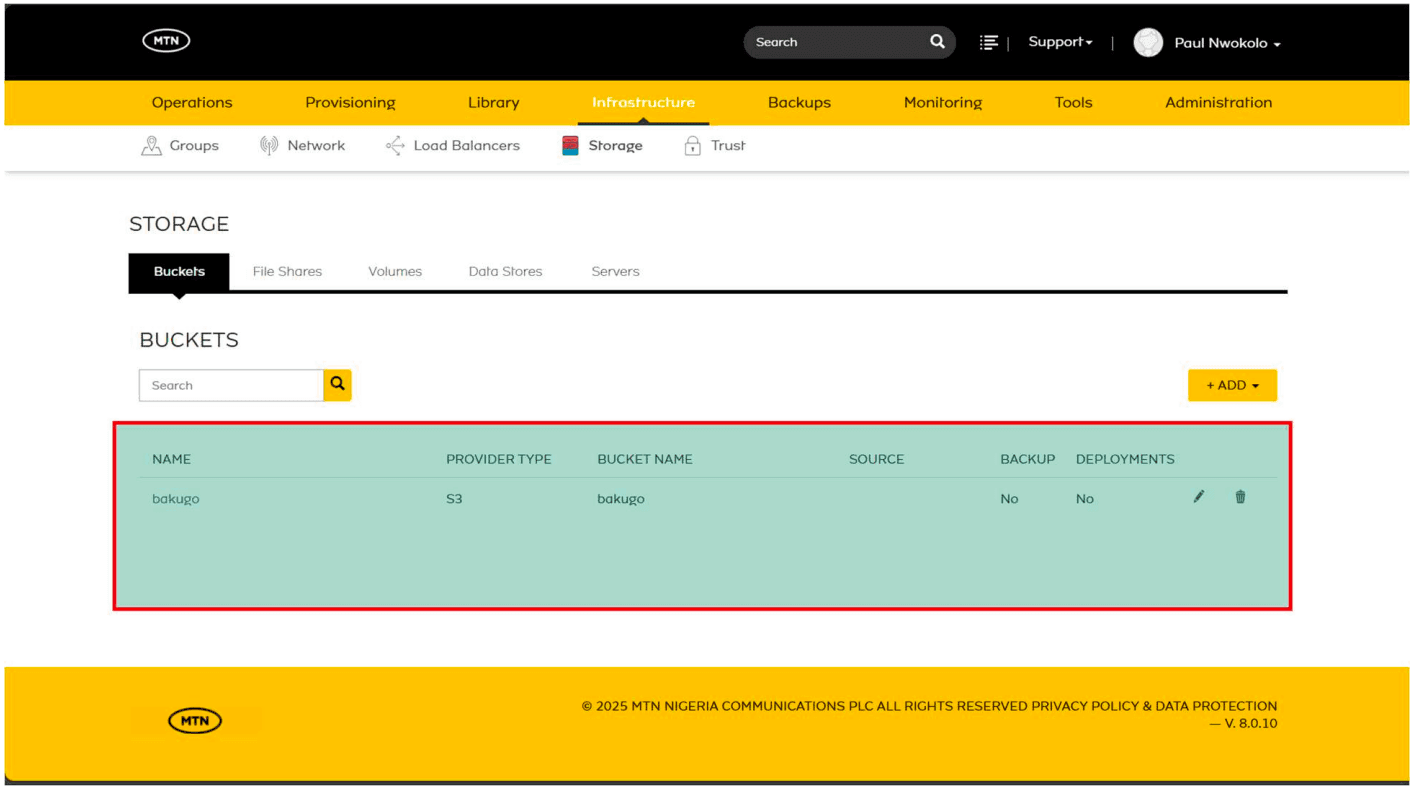1412x800 pixels.
Task: Open the Monitoring menu
Action: pos(943,102)
